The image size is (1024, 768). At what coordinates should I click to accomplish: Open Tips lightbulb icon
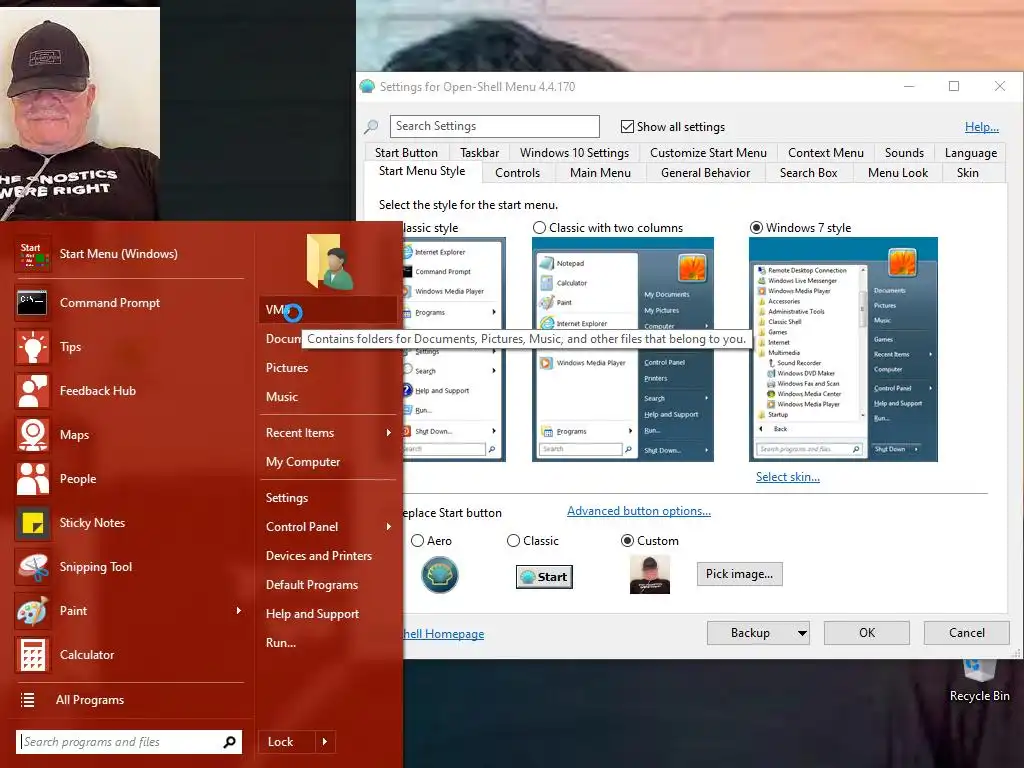tap(33, 347)
